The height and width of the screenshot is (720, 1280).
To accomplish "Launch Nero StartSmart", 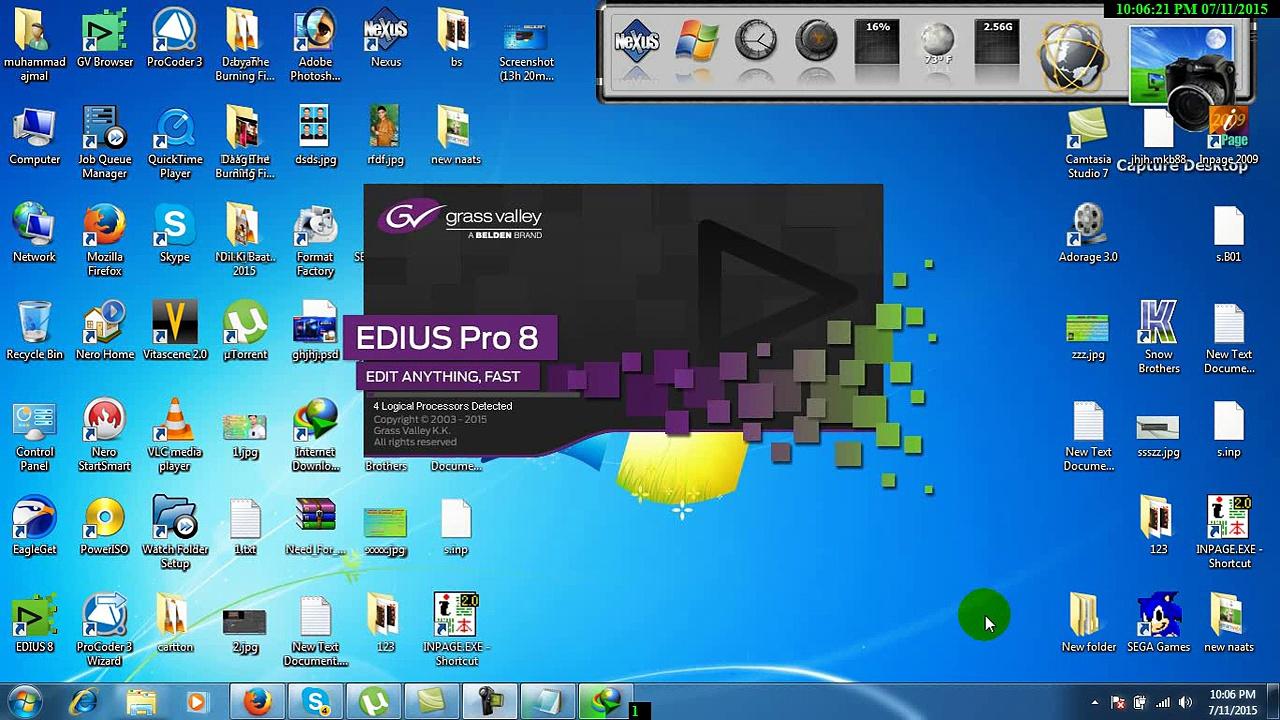I will [104, 436].
